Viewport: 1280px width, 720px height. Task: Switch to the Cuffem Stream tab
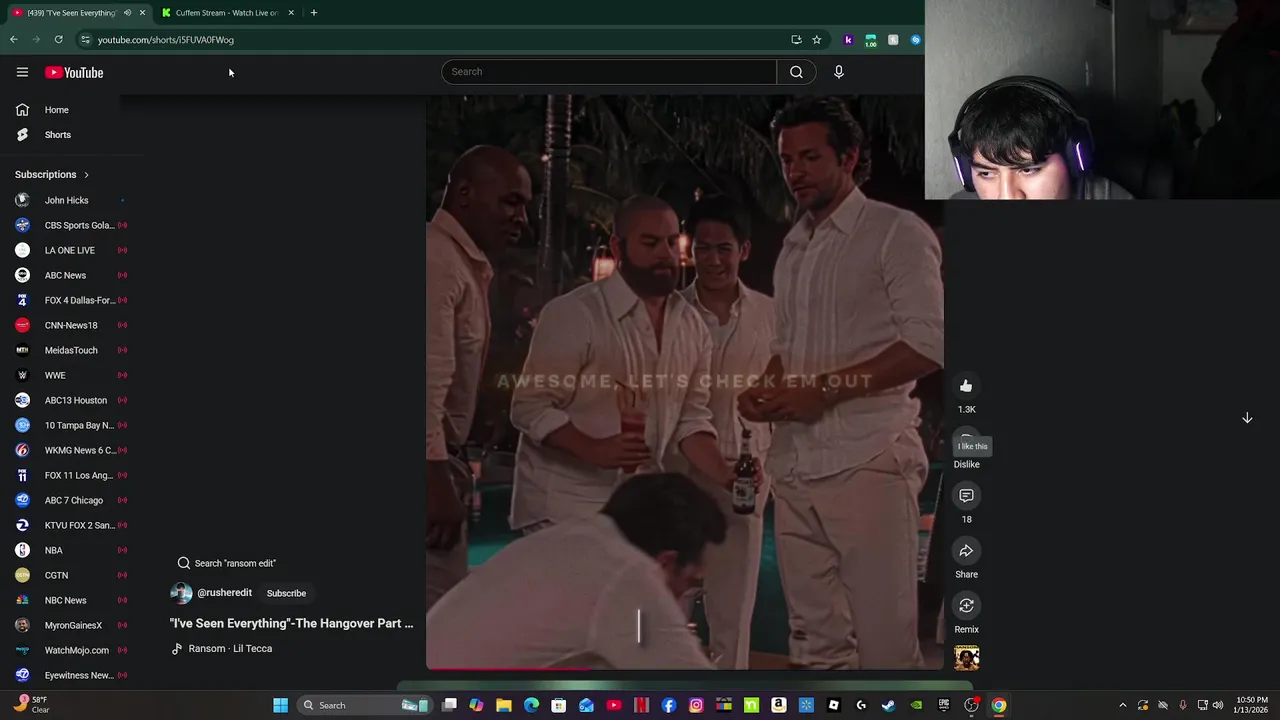[227, 13]
